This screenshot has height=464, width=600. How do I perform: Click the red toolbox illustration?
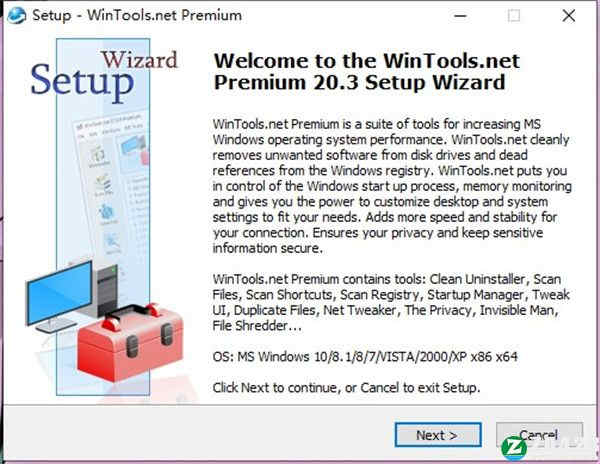(x=129, y=340)
